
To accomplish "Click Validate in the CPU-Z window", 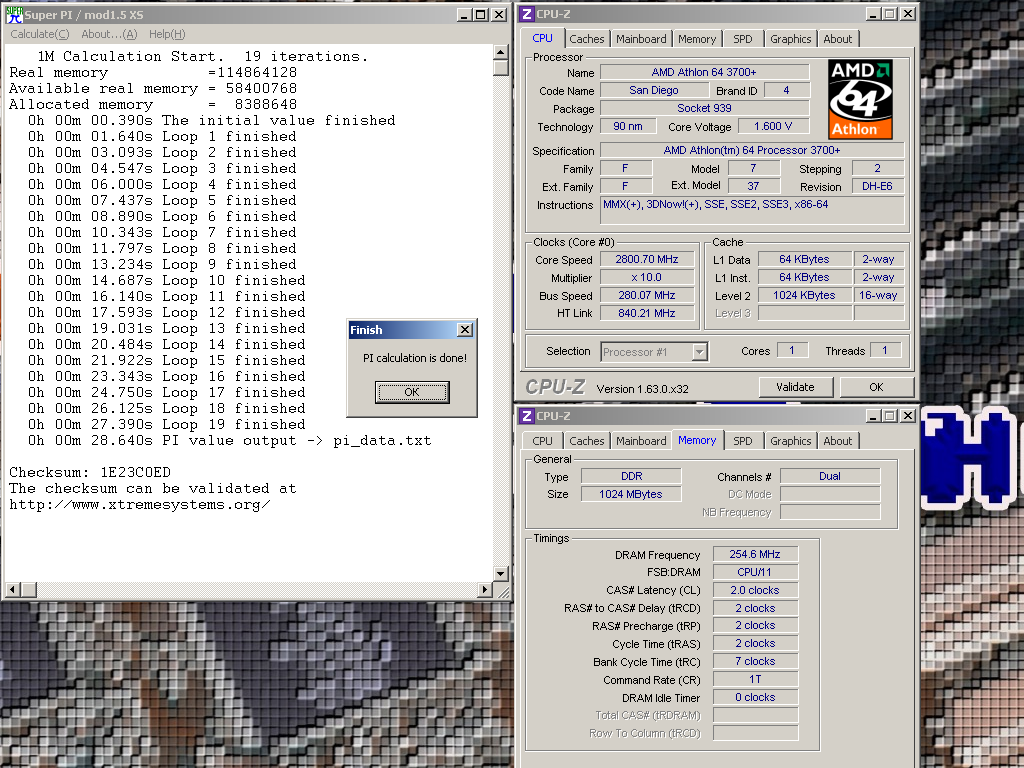I will (795, 387).
